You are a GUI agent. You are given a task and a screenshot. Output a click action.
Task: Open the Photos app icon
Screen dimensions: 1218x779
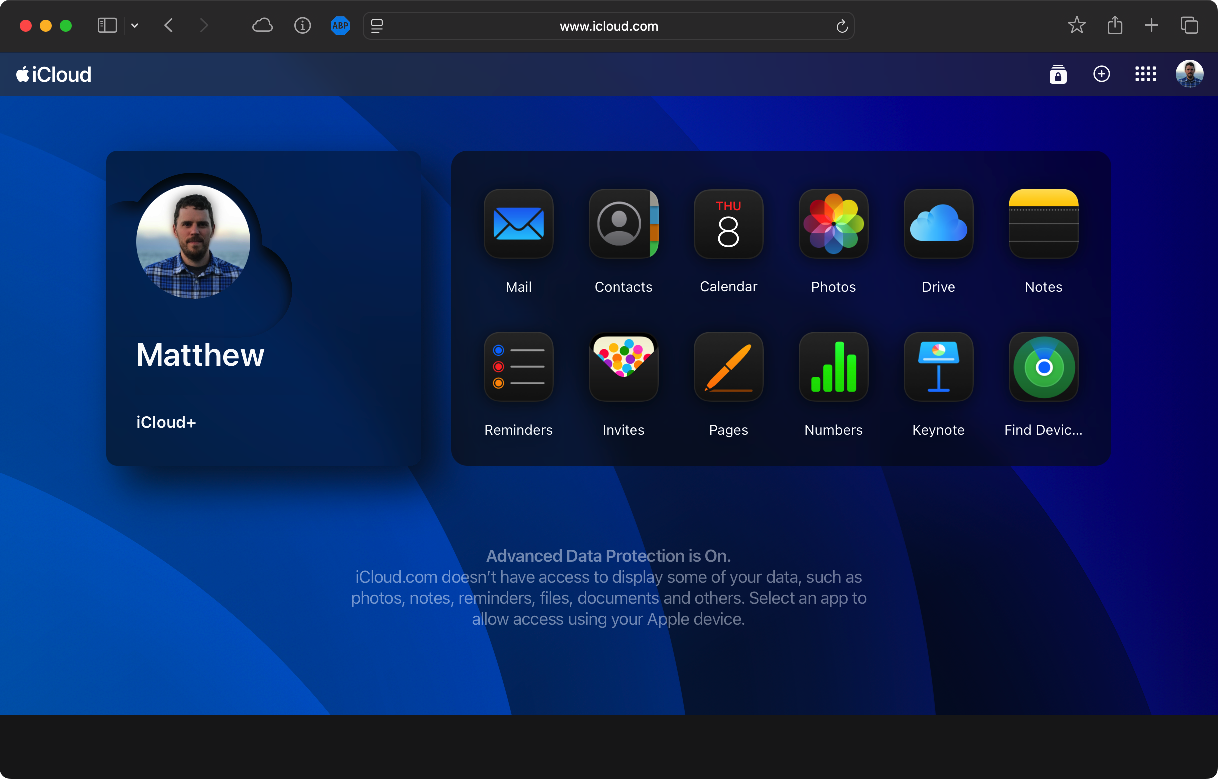tap(833, 224)
